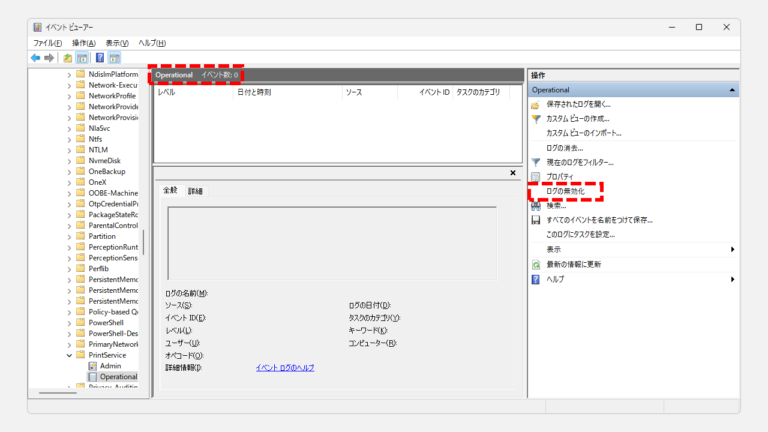Screen dimensions: 768x432
Task: Click the ログの無効化 action
Action: [565, 191]
